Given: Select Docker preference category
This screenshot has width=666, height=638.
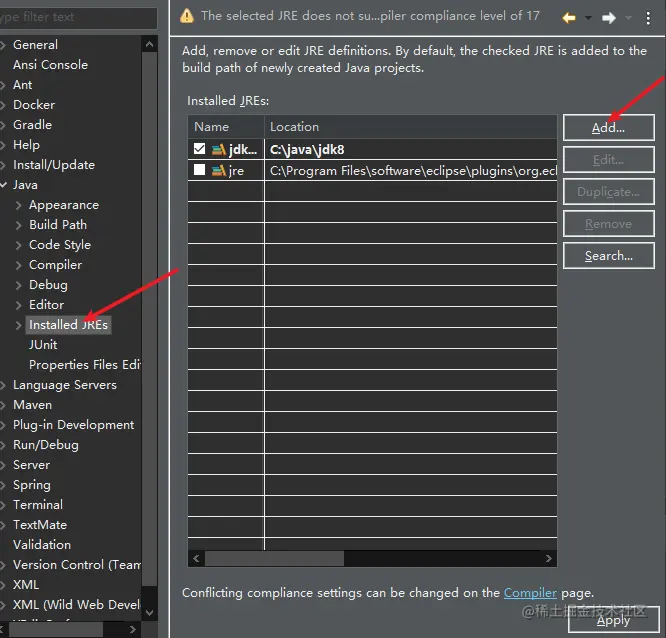Looking at the screenshot, I should coord(34,104).
